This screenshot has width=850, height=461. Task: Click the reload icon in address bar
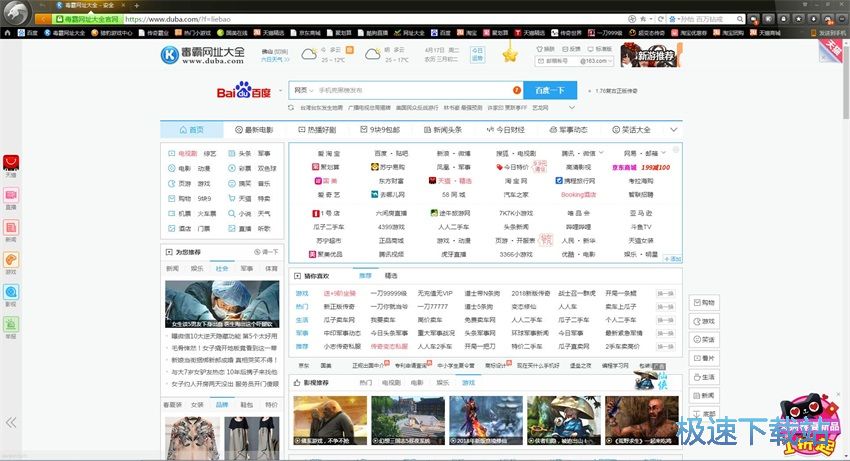pos(661,19)
